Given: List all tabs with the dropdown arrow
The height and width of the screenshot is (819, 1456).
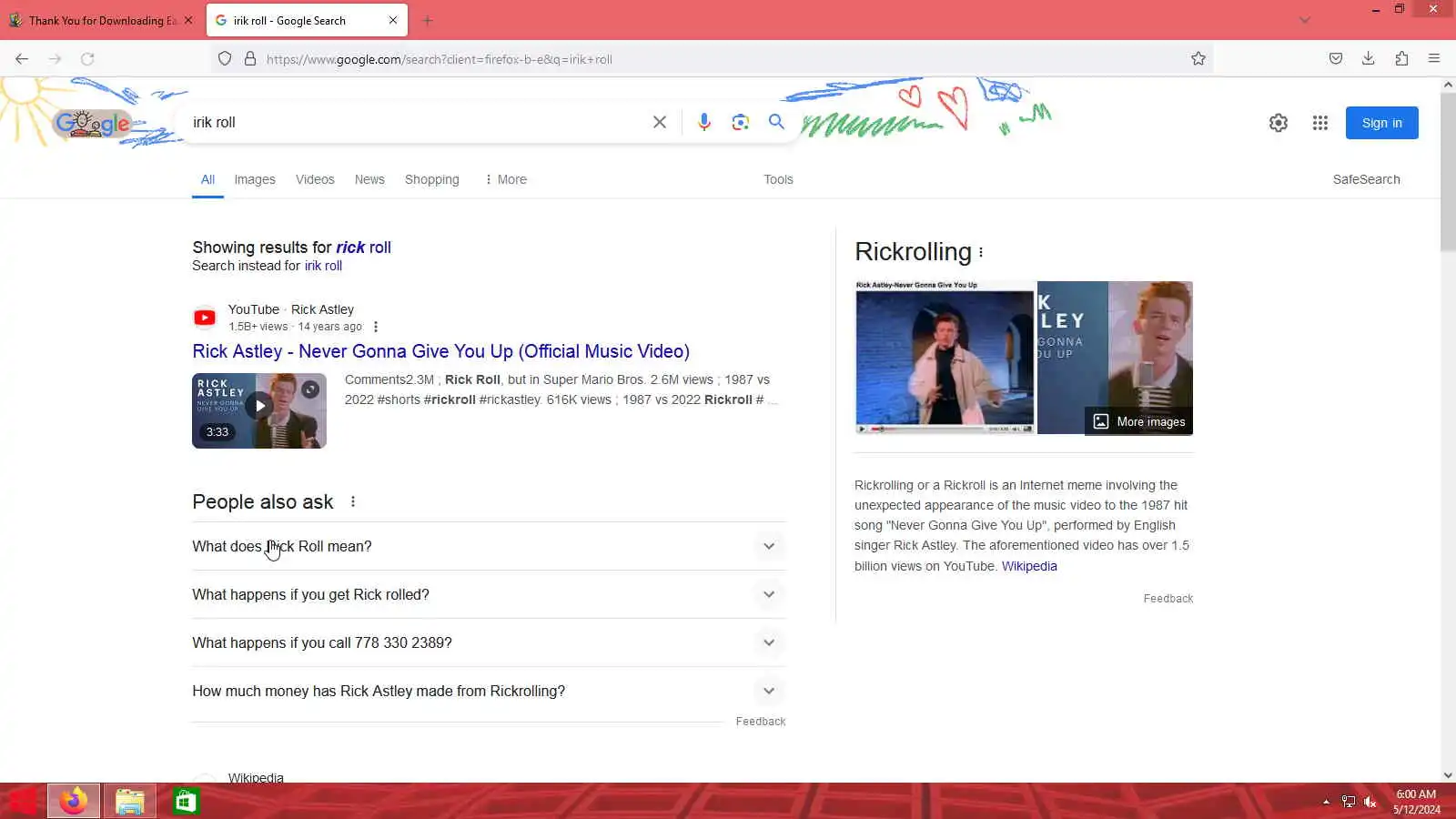Looking at the screenshot, I should (x=1304, y=20).
